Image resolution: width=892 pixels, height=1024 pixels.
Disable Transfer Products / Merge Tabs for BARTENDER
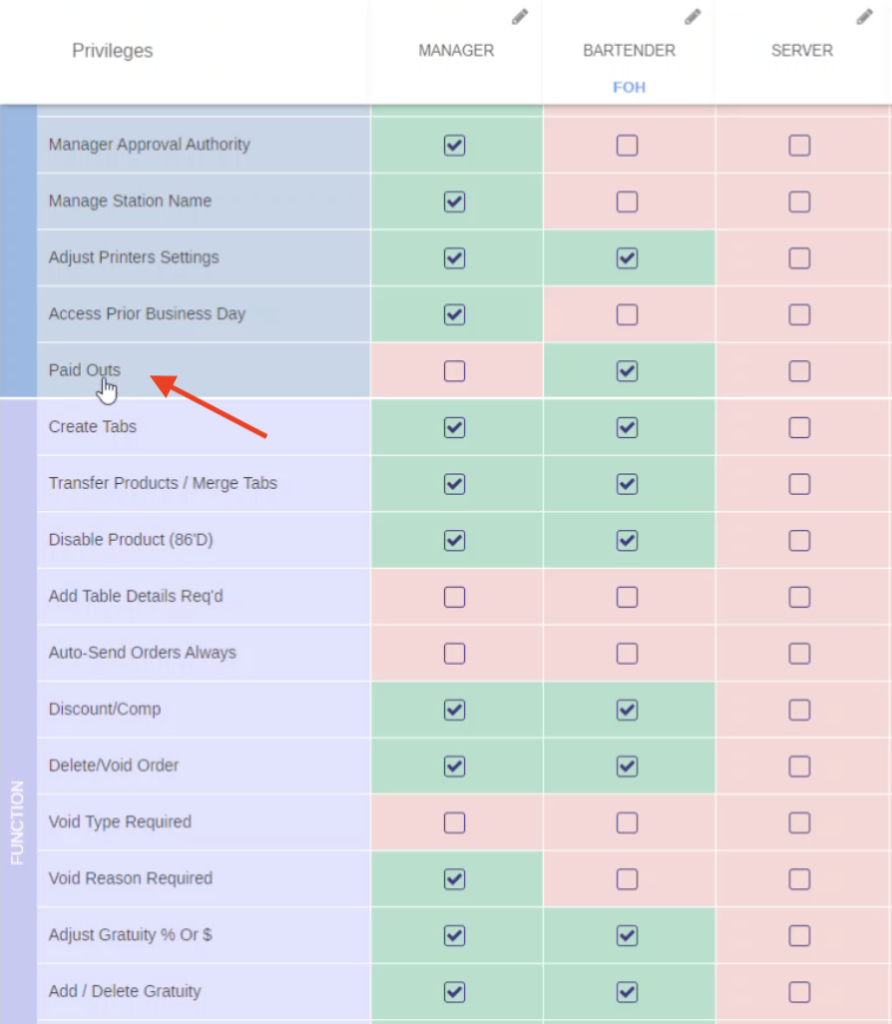click(x=627, y=484)
